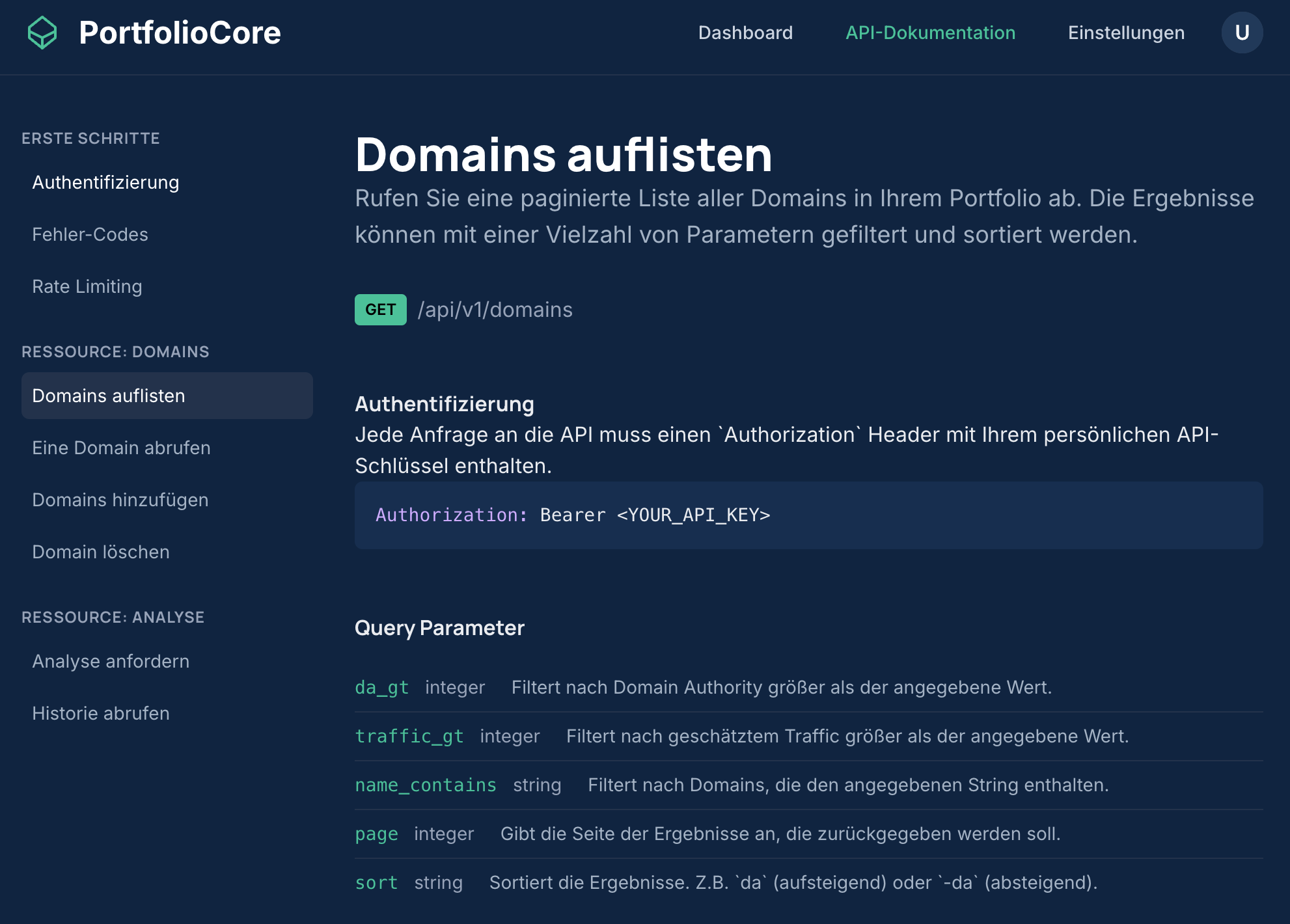Navigate to Domains hinzufügen
This screenshot has width=1290, height=924.
[120, 500]
